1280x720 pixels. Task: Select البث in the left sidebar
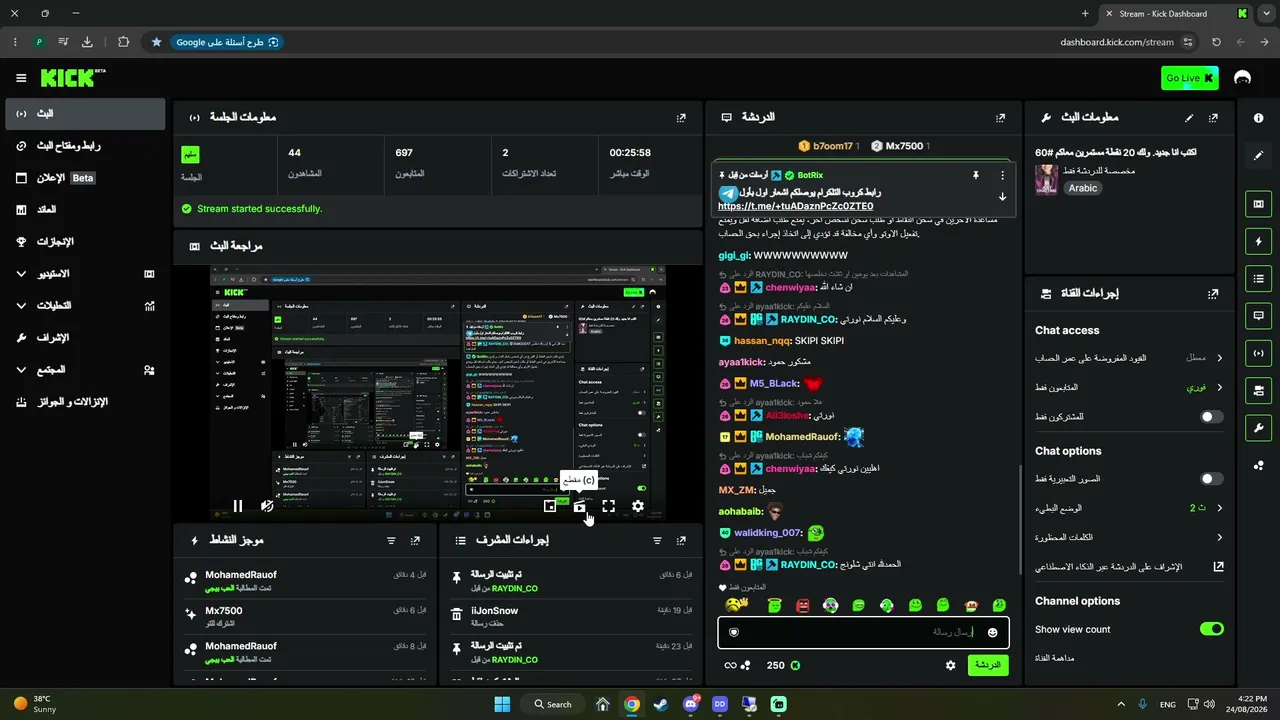click(x=85, y=114)
